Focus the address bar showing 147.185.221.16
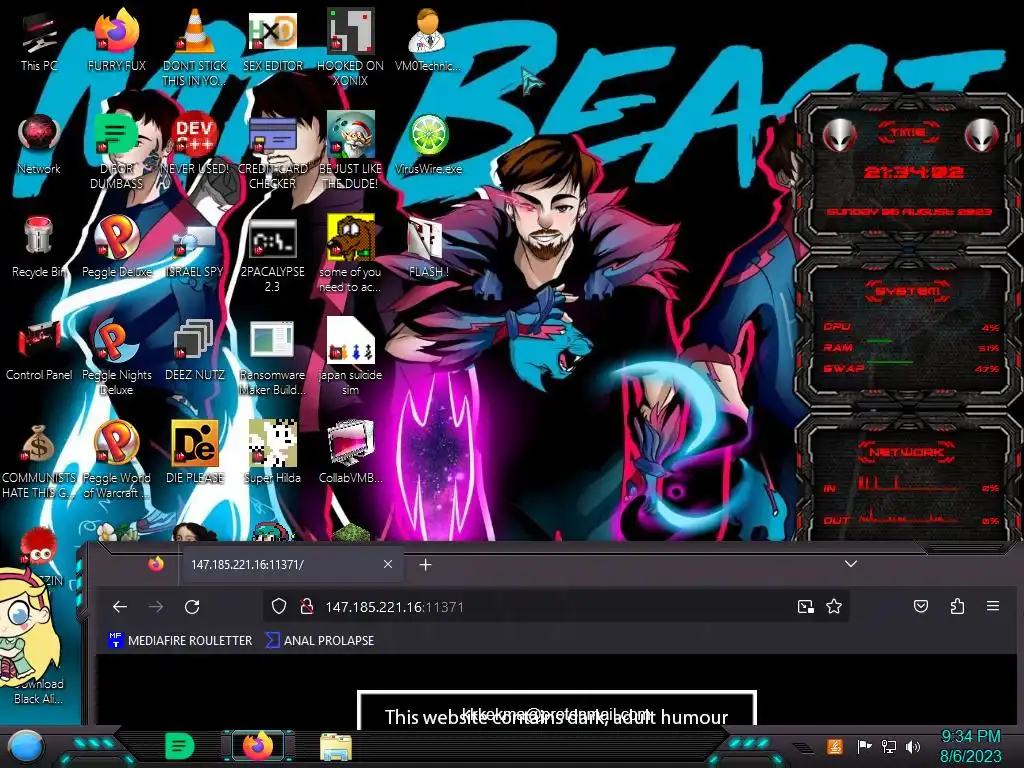The image size is (1024, 768). tap(555, 607)
